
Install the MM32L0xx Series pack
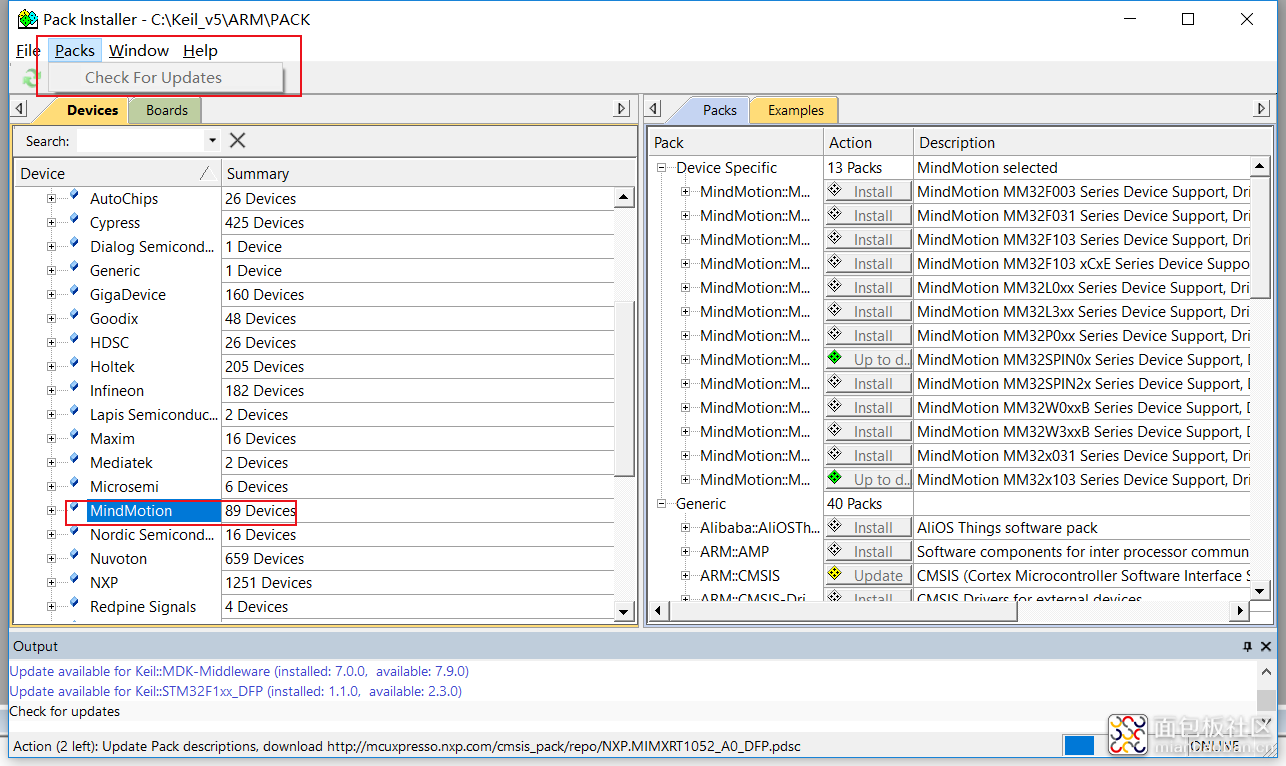868,287
